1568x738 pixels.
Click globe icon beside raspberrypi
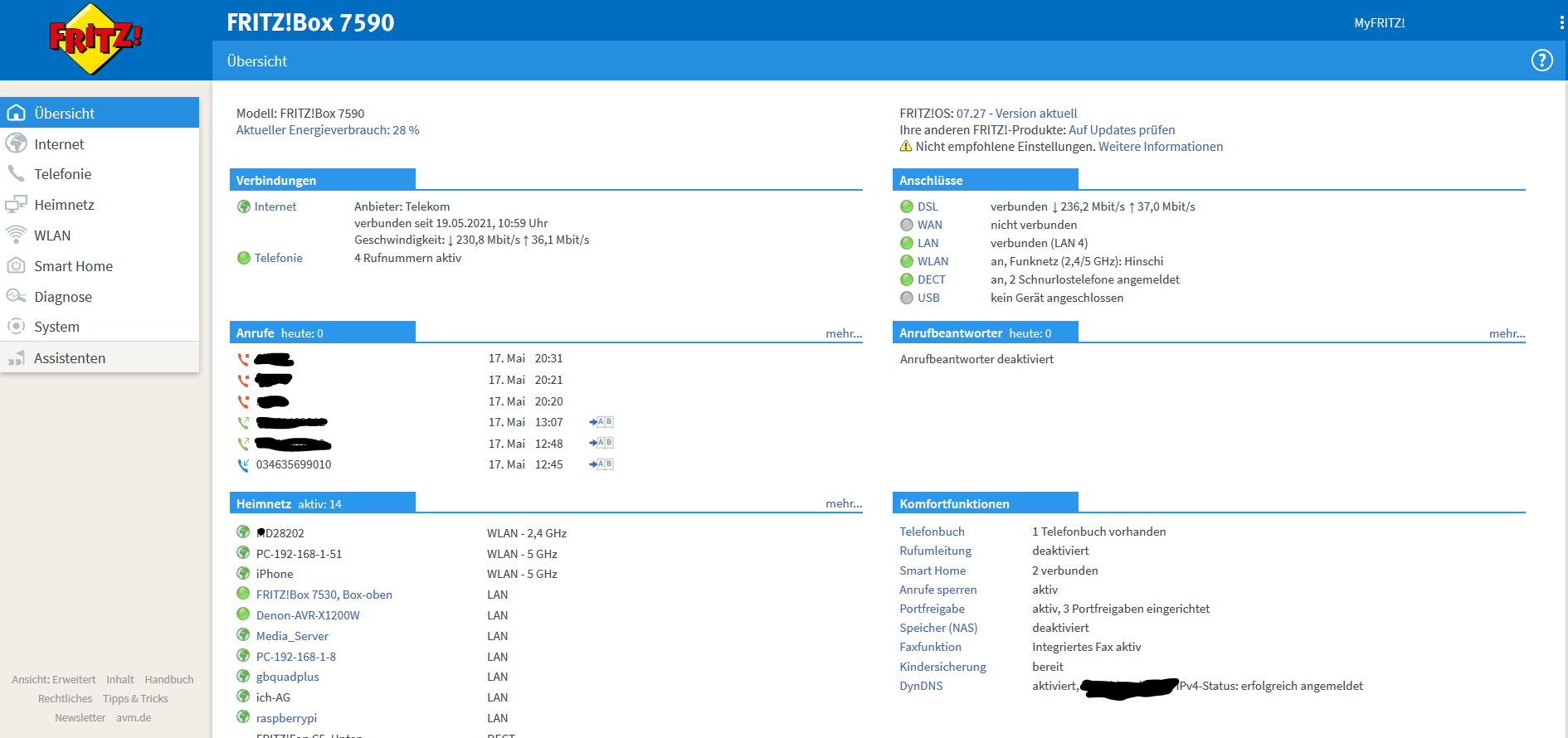point(243,717)
